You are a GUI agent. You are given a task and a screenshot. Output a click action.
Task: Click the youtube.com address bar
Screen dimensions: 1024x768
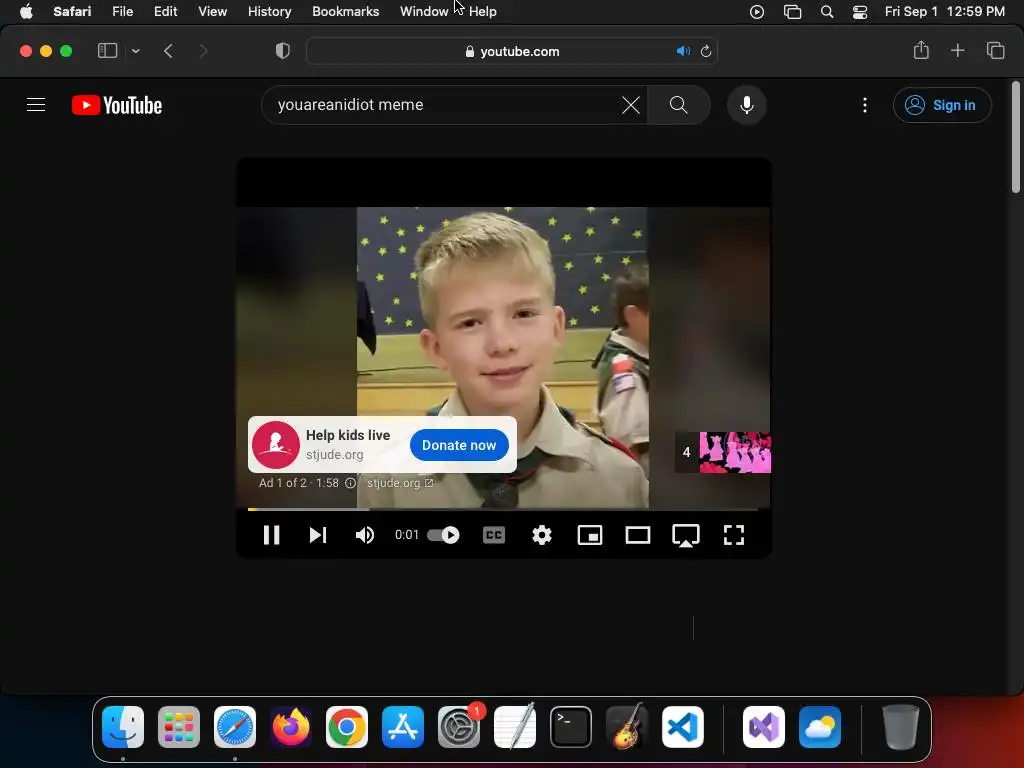(x=512, y=51)
